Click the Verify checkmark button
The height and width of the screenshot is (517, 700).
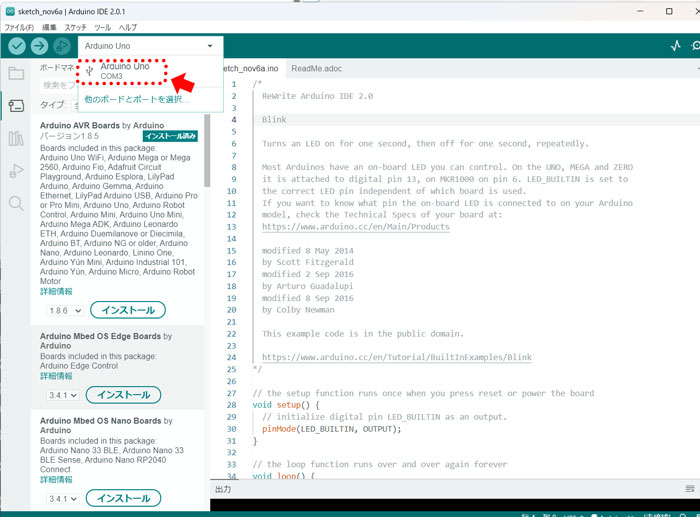point(17,46)
